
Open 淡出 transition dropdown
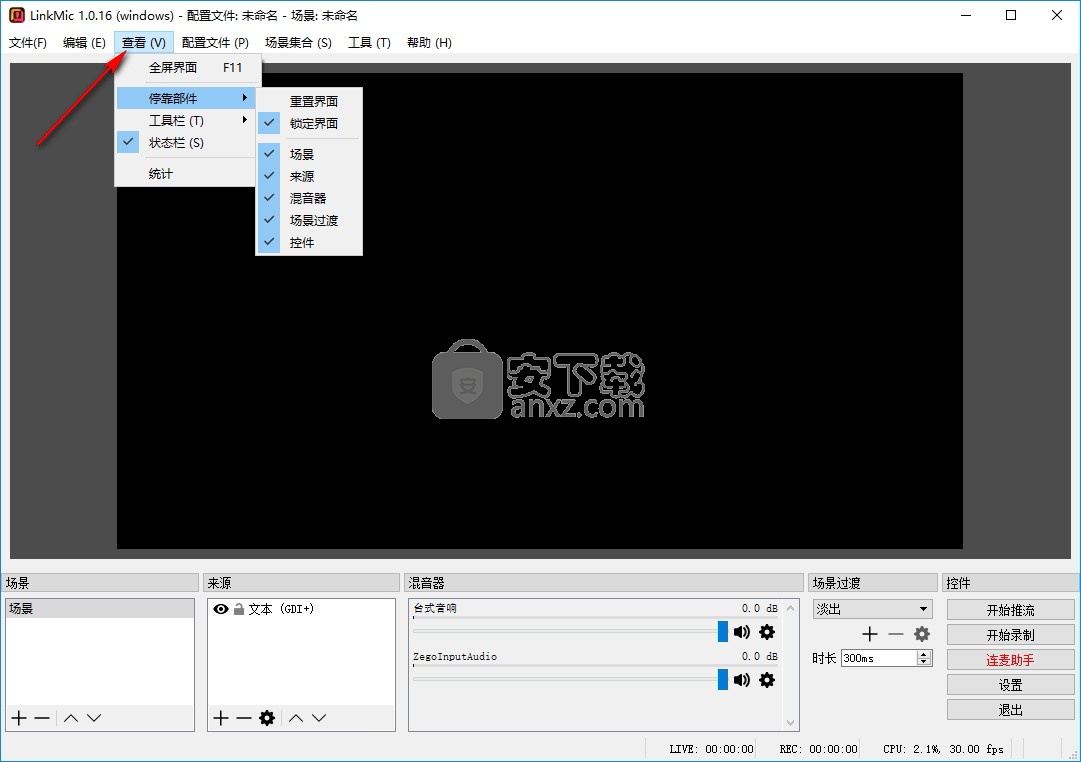coord(873,609)
